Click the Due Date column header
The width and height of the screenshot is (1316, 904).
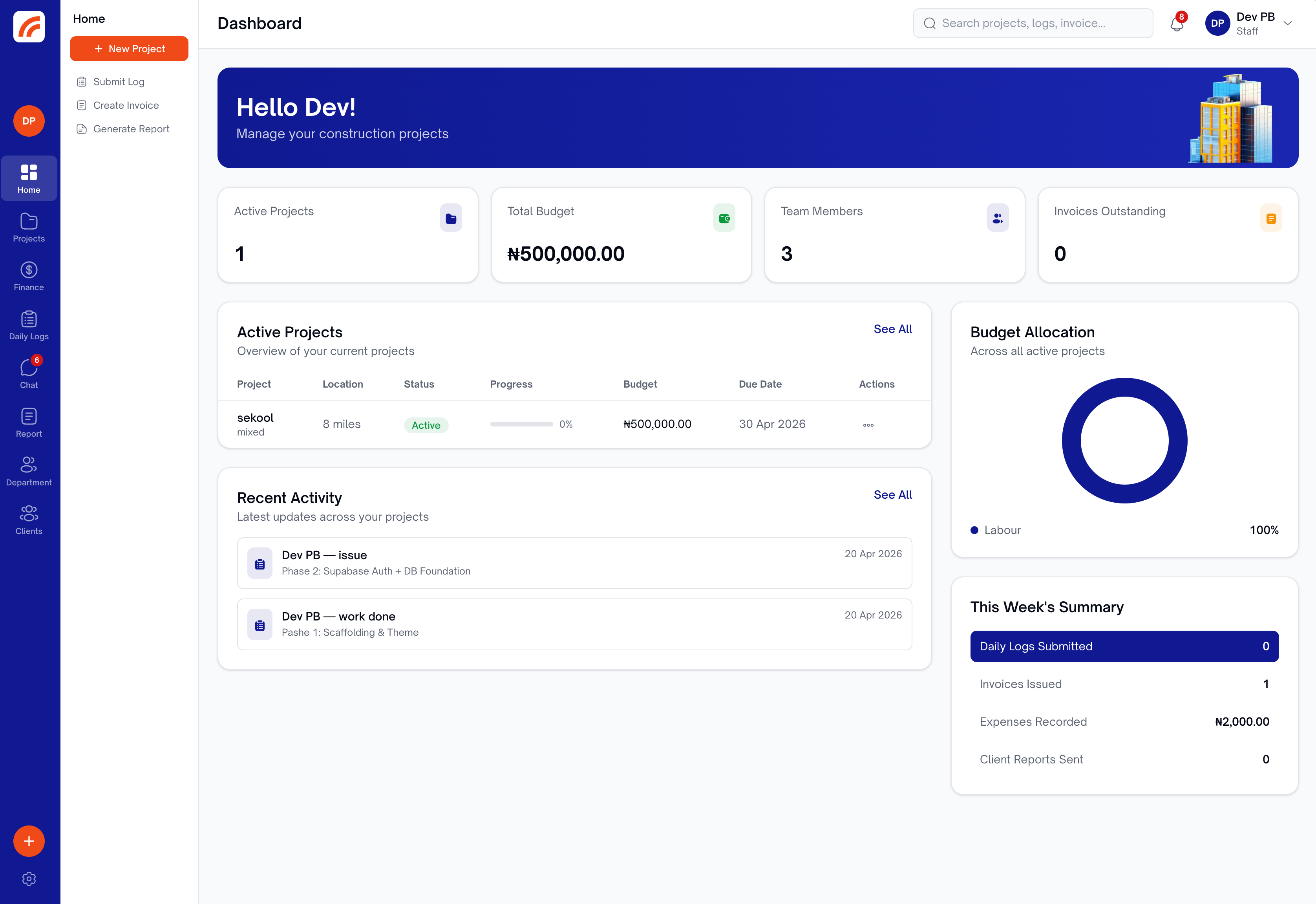click(x=760, y=384)
